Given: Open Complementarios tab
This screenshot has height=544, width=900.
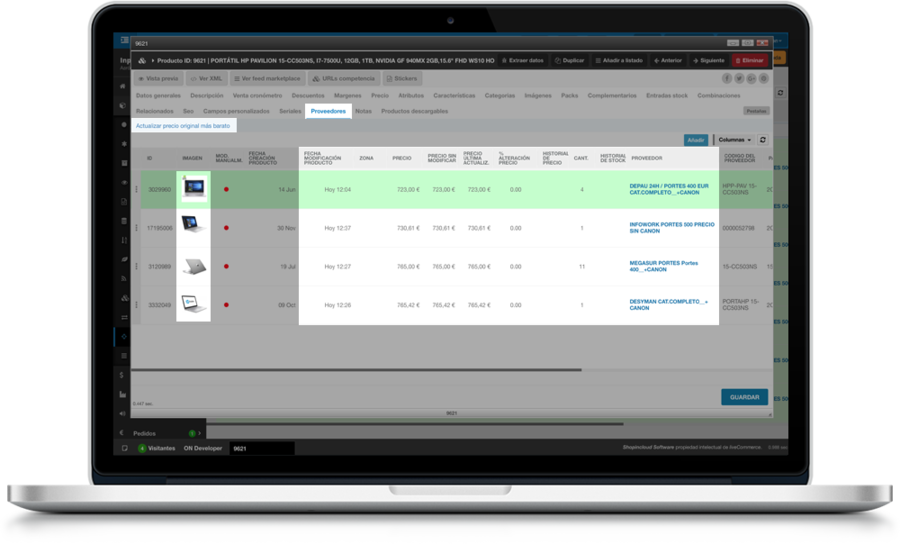Looking at the screenshot, I should pyautogui.click(x=612, y=96).
